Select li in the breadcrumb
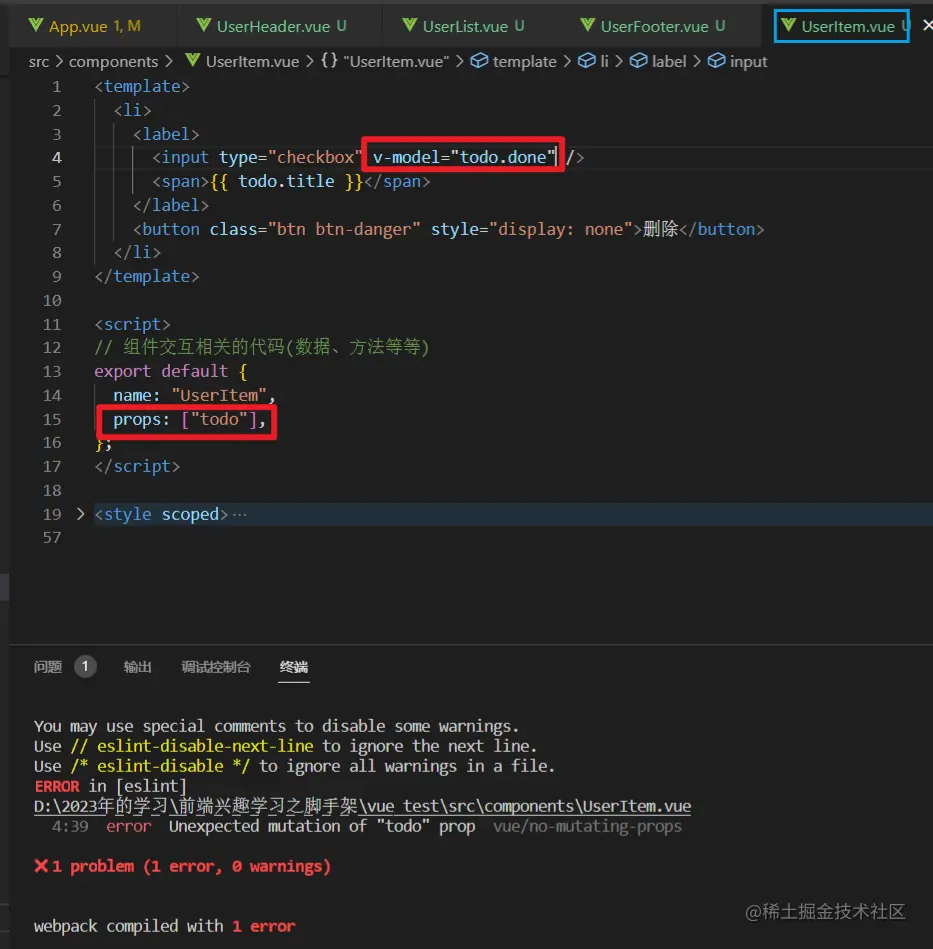Viewport: 933px width, 949px height. [x=604, y=62]
